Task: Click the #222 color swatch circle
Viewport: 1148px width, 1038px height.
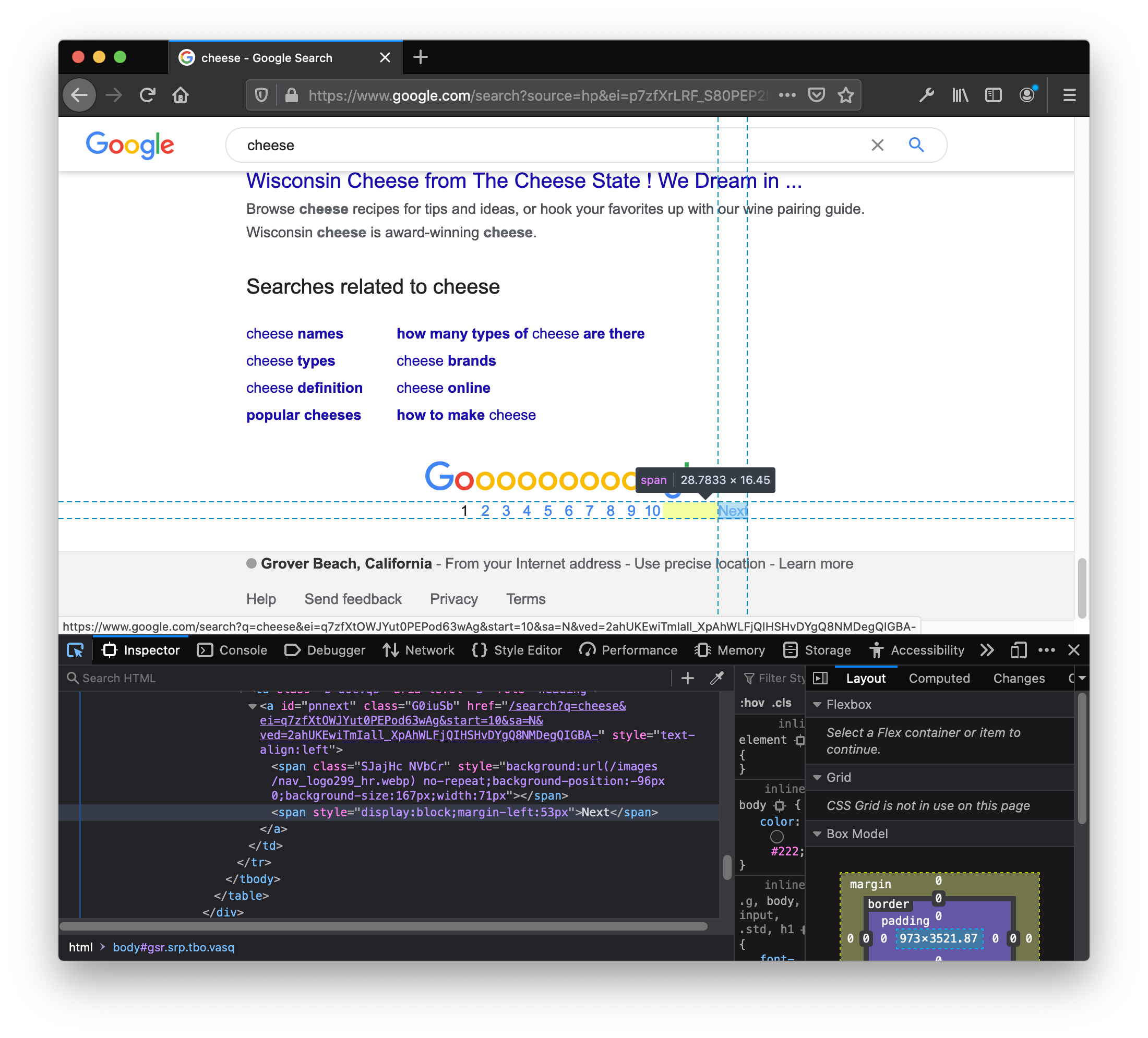Action: coord(776,837)
